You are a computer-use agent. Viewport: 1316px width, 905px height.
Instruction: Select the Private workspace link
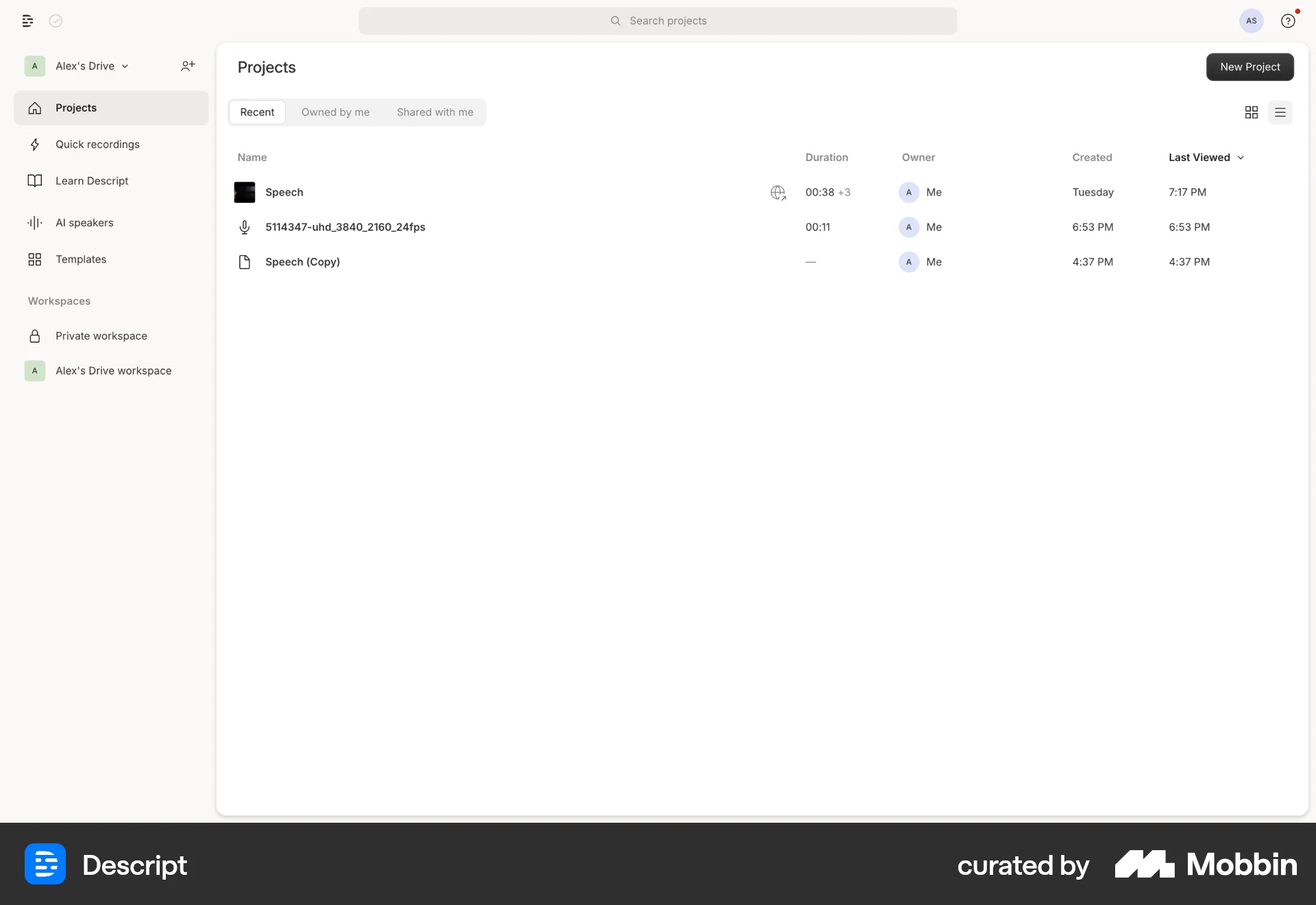(101, 336)
